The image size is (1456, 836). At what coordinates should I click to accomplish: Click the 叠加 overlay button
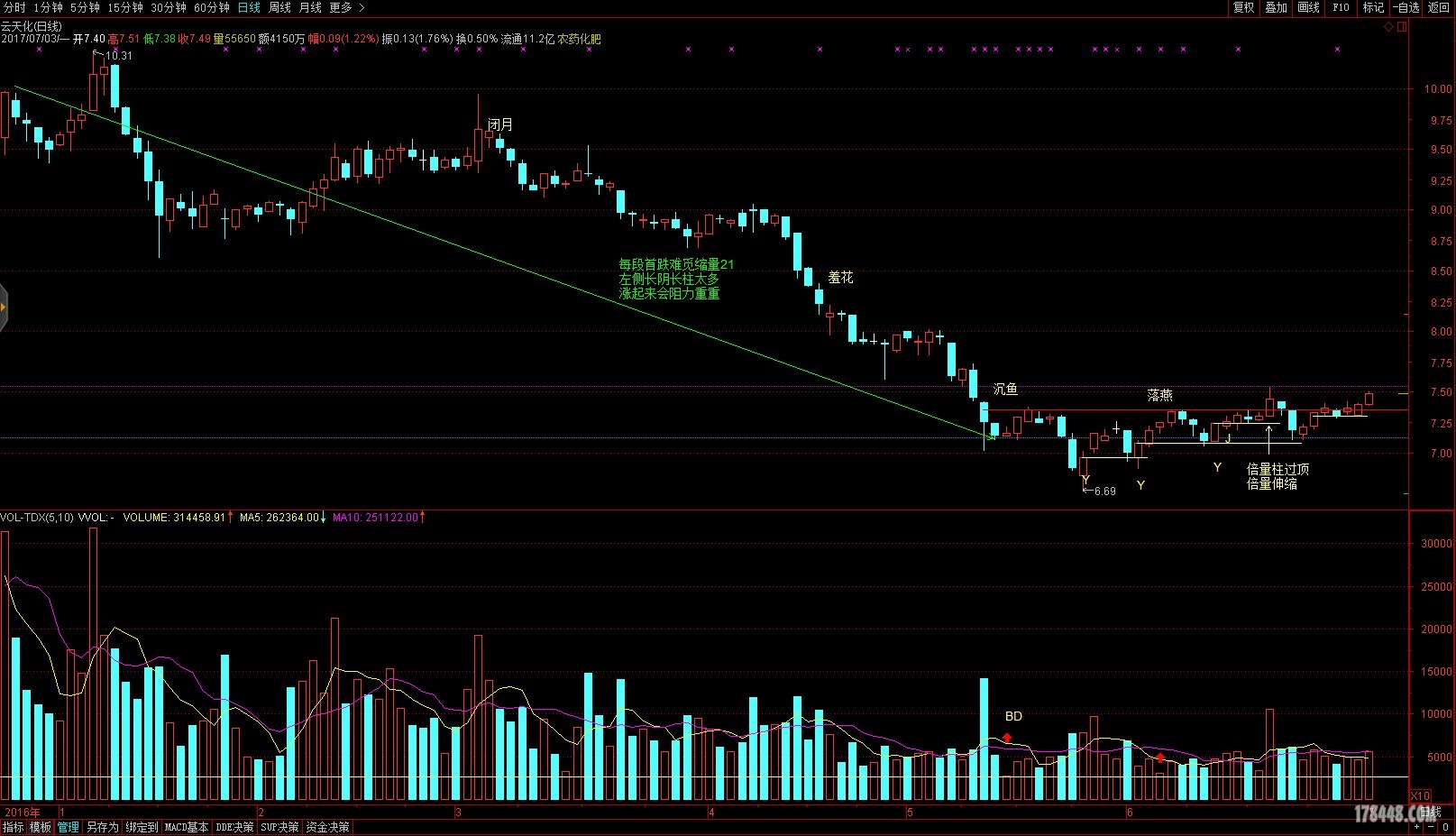point(1276,7)
